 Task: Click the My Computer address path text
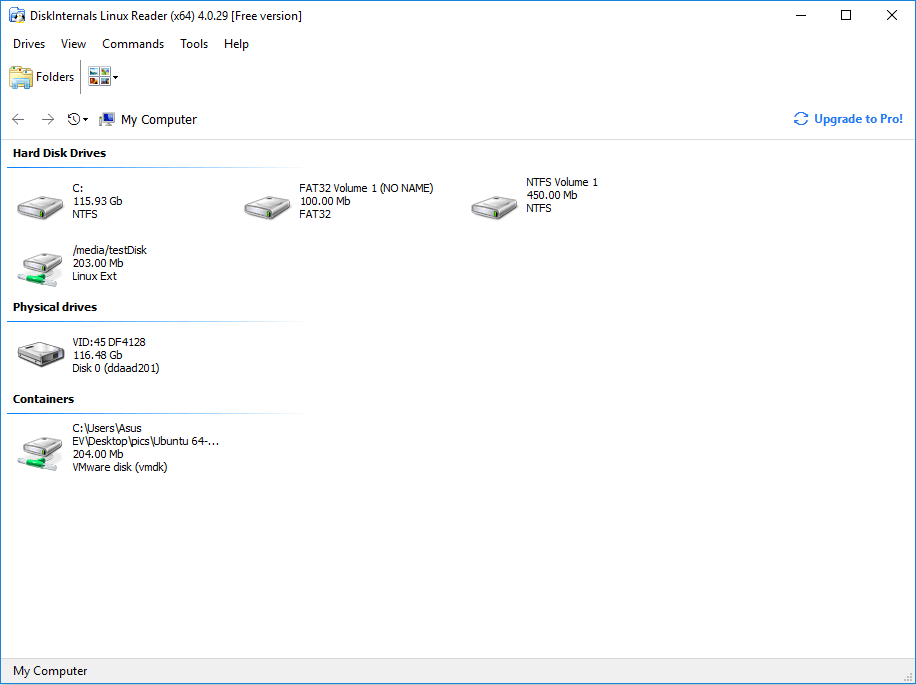[159, 120]
